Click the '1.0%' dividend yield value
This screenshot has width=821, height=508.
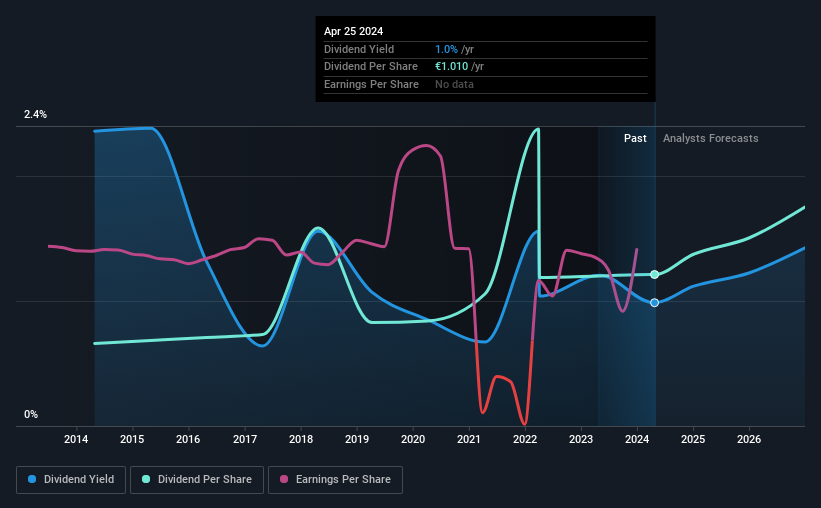[x=446, y=49]
